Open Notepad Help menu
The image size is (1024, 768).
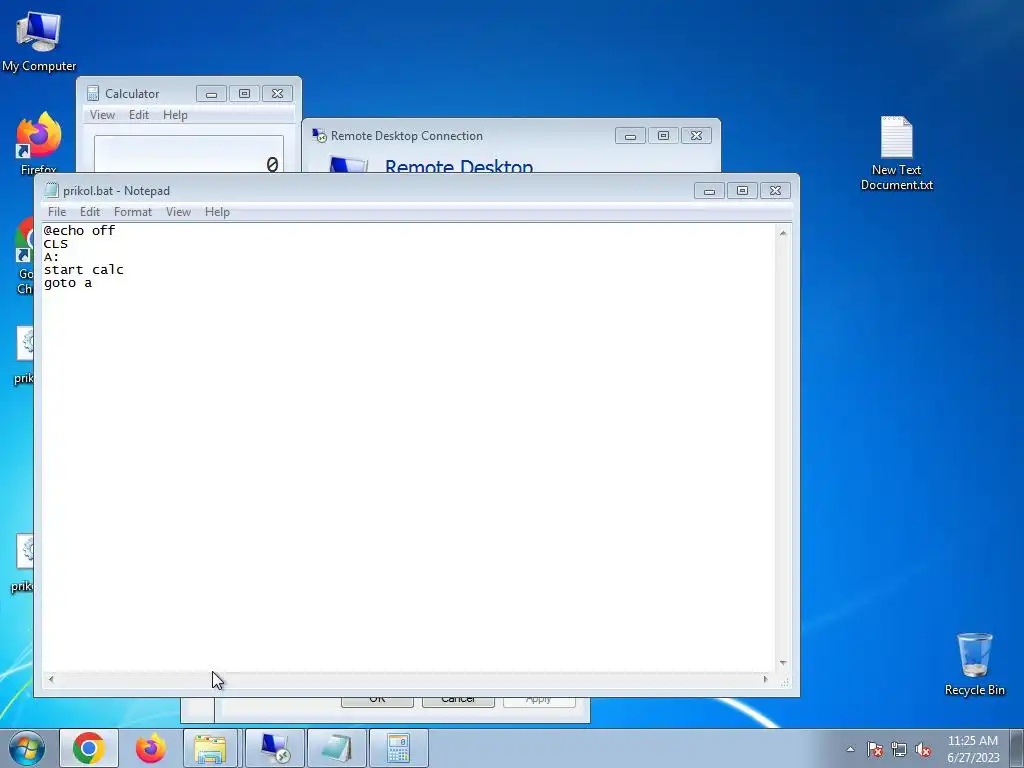click(x=217, y=212)
